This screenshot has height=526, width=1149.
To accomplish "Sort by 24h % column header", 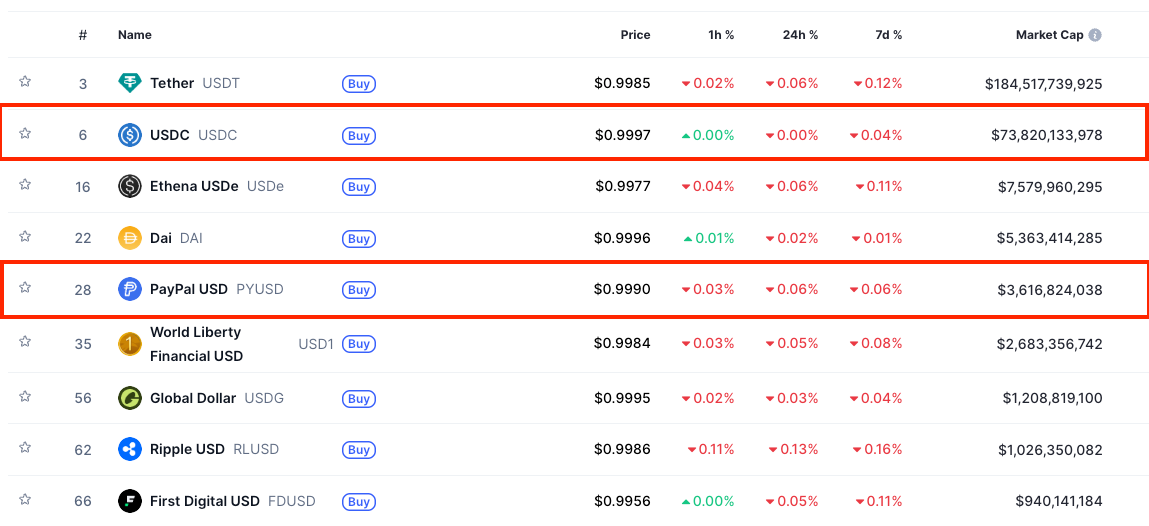I will (800, 35).
